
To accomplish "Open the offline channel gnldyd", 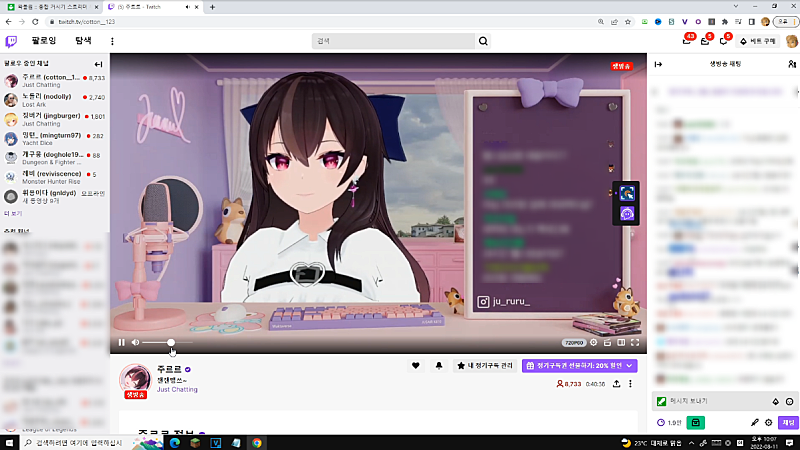I will point(55,196).
